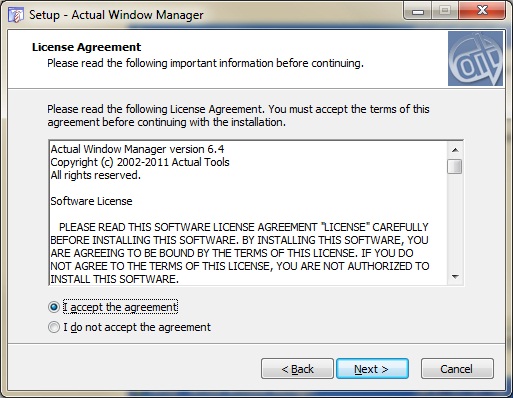The width and height of the screenshot is (513, 398).
Task: Close the setup window
Action: (x=482, y=11)
